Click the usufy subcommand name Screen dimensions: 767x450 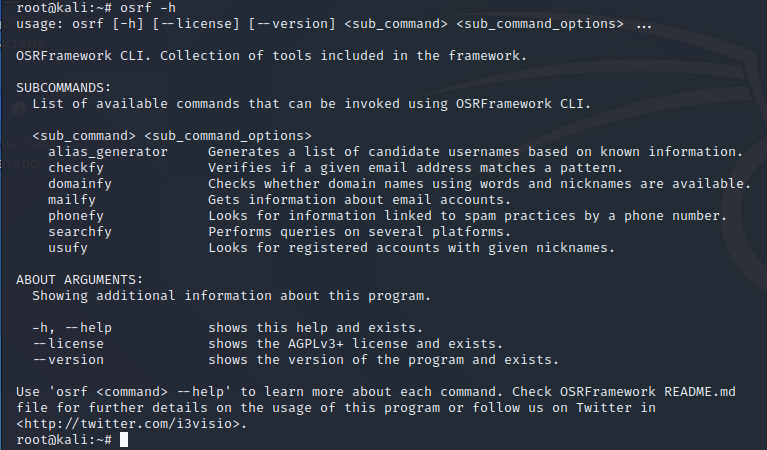tap(68, 248)
